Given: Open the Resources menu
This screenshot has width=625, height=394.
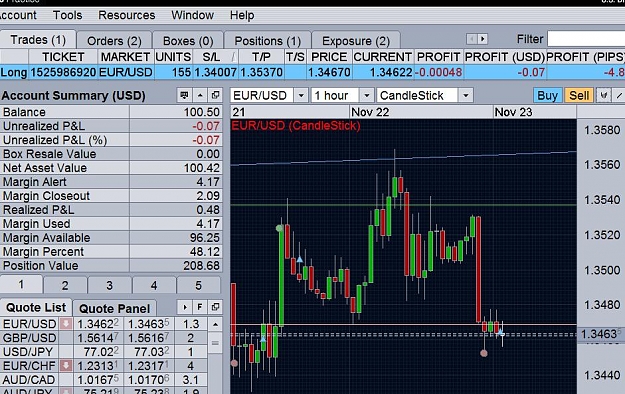Looking at the screenshot, I should click(126, 15).
